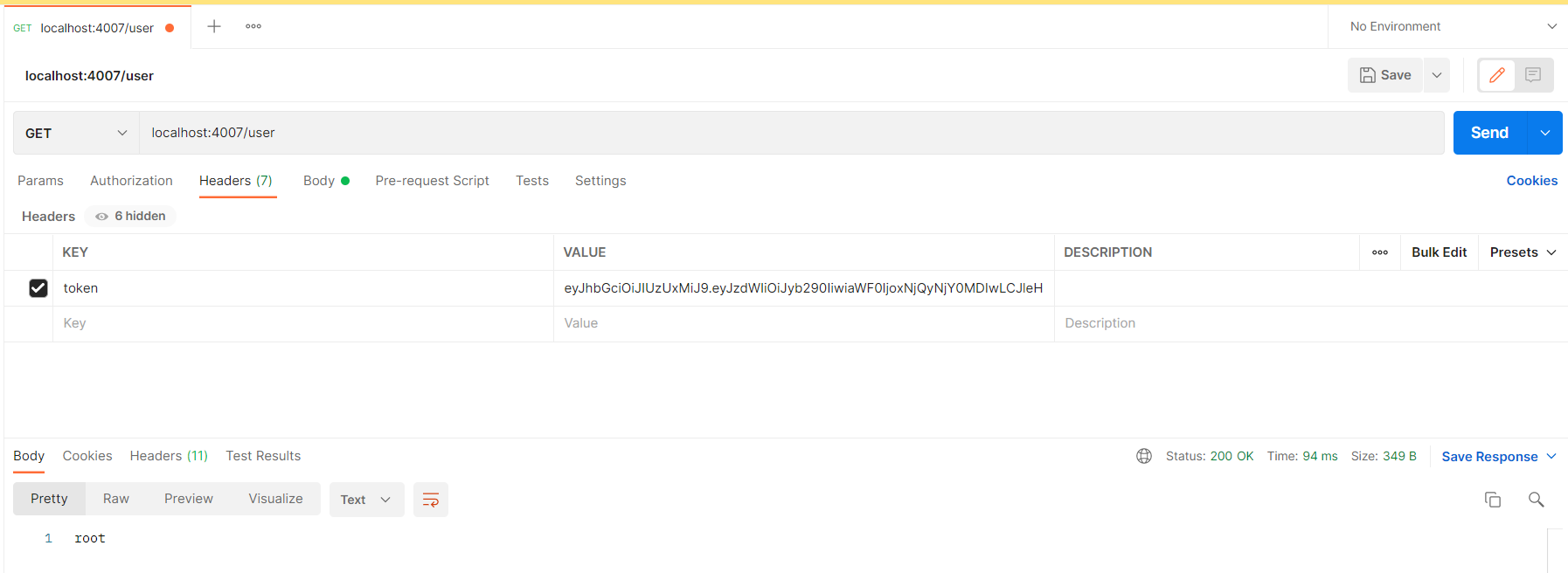Copy response body with copy icon
Screen dimensions: 1568x573
pyautogui.click(x=1493, y=500)
